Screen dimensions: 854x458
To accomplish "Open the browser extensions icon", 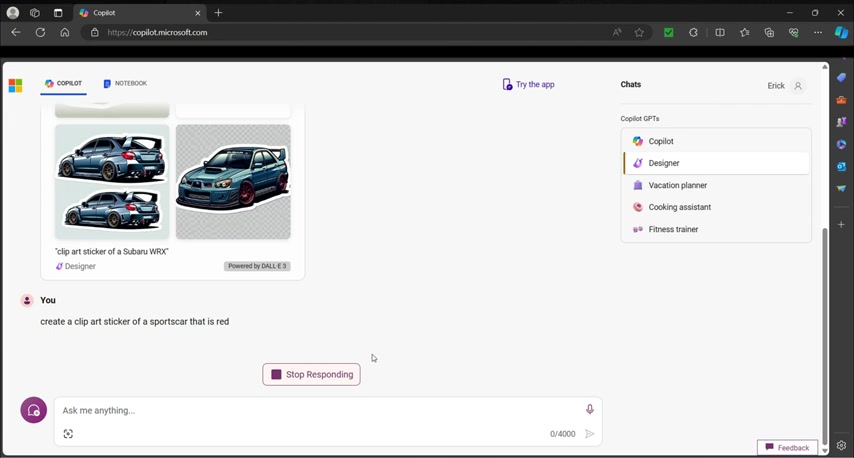I will coord(693,32).
